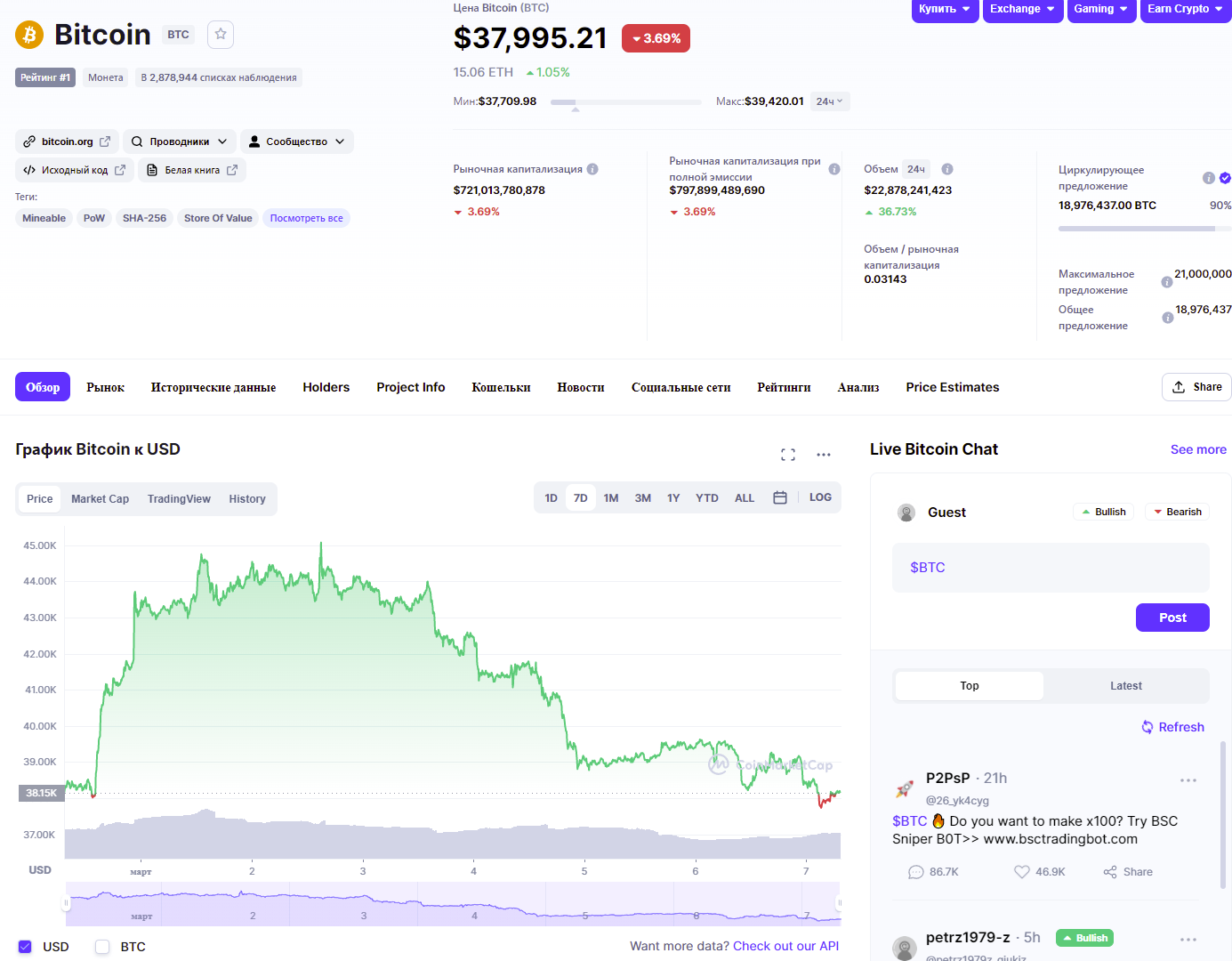Click info icon for Общее предложение
The image size is (1232, 961).
[1168, 318]
